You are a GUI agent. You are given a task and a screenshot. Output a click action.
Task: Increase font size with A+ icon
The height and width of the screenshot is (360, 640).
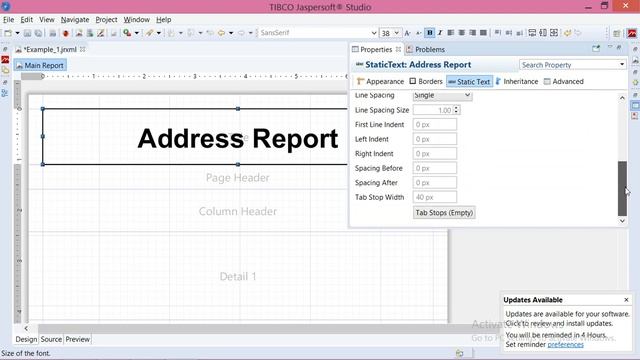[407, 33]
